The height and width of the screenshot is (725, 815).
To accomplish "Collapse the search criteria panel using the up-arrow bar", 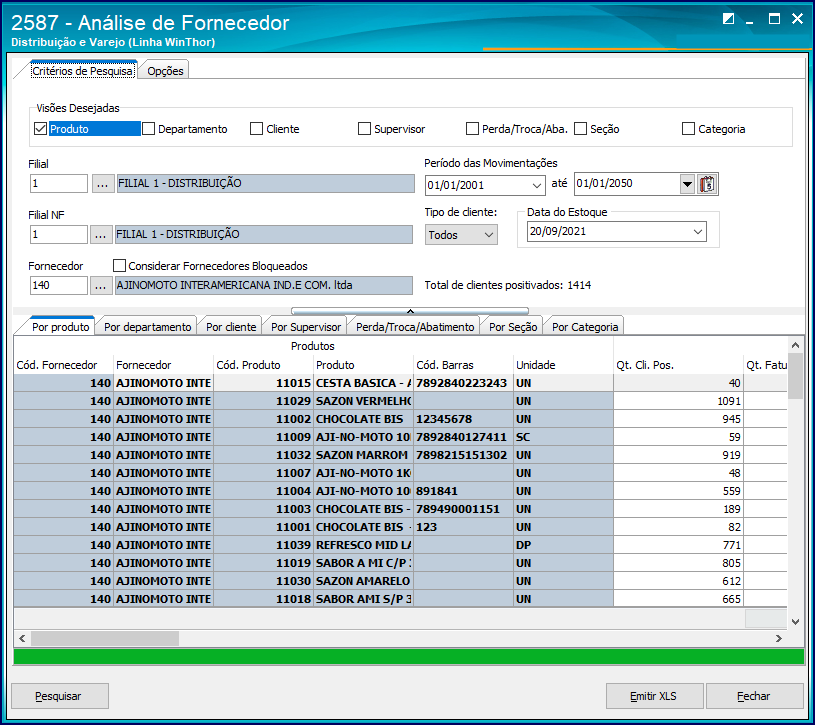I will pos(410,311).
